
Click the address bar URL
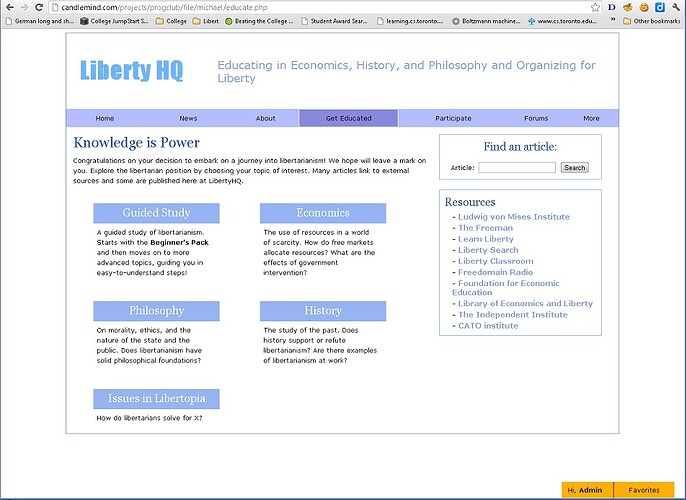click(x=164, y=7)
